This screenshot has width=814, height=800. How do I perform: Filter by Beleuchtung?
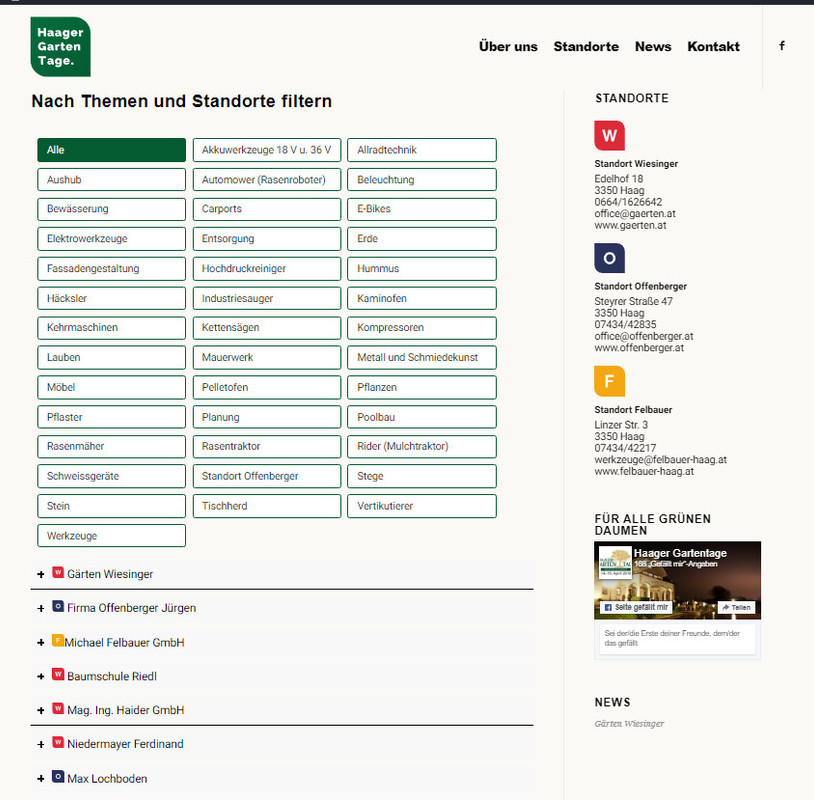click(422, 180)
